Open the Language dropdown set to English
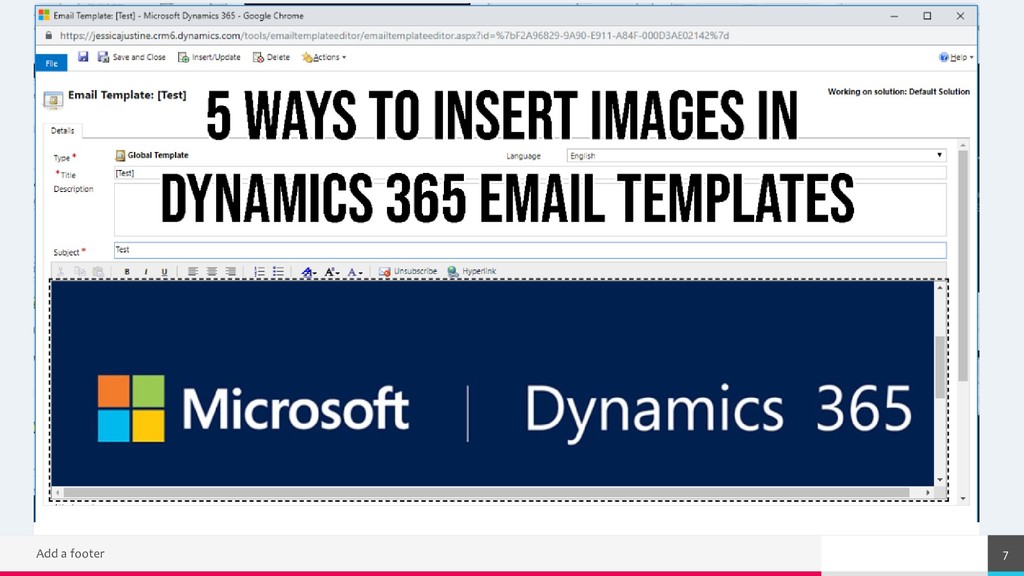Viewport: 1024px width, 576px height. pos(756,155)
